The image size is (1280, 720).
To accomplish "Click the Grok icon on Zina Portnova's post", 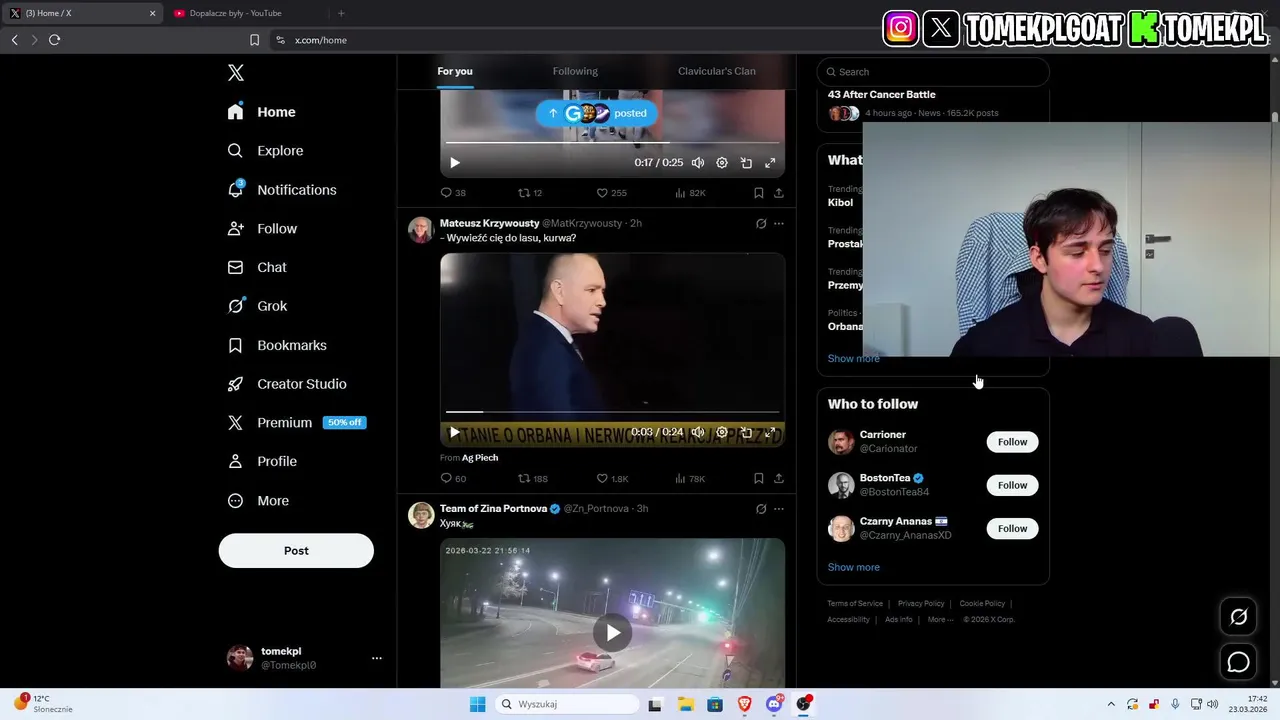I will [x=761, y=509].
